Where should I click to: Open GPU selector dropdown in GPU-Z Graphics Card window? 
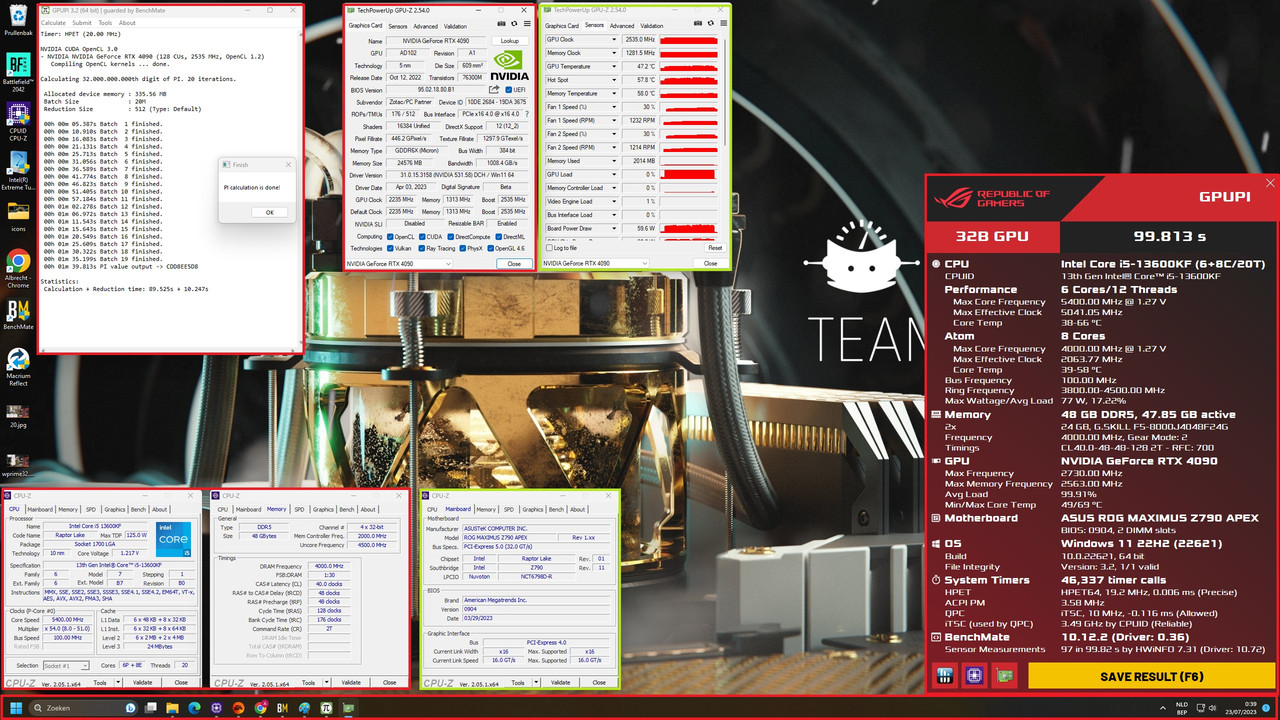click(x=398, y=264)
